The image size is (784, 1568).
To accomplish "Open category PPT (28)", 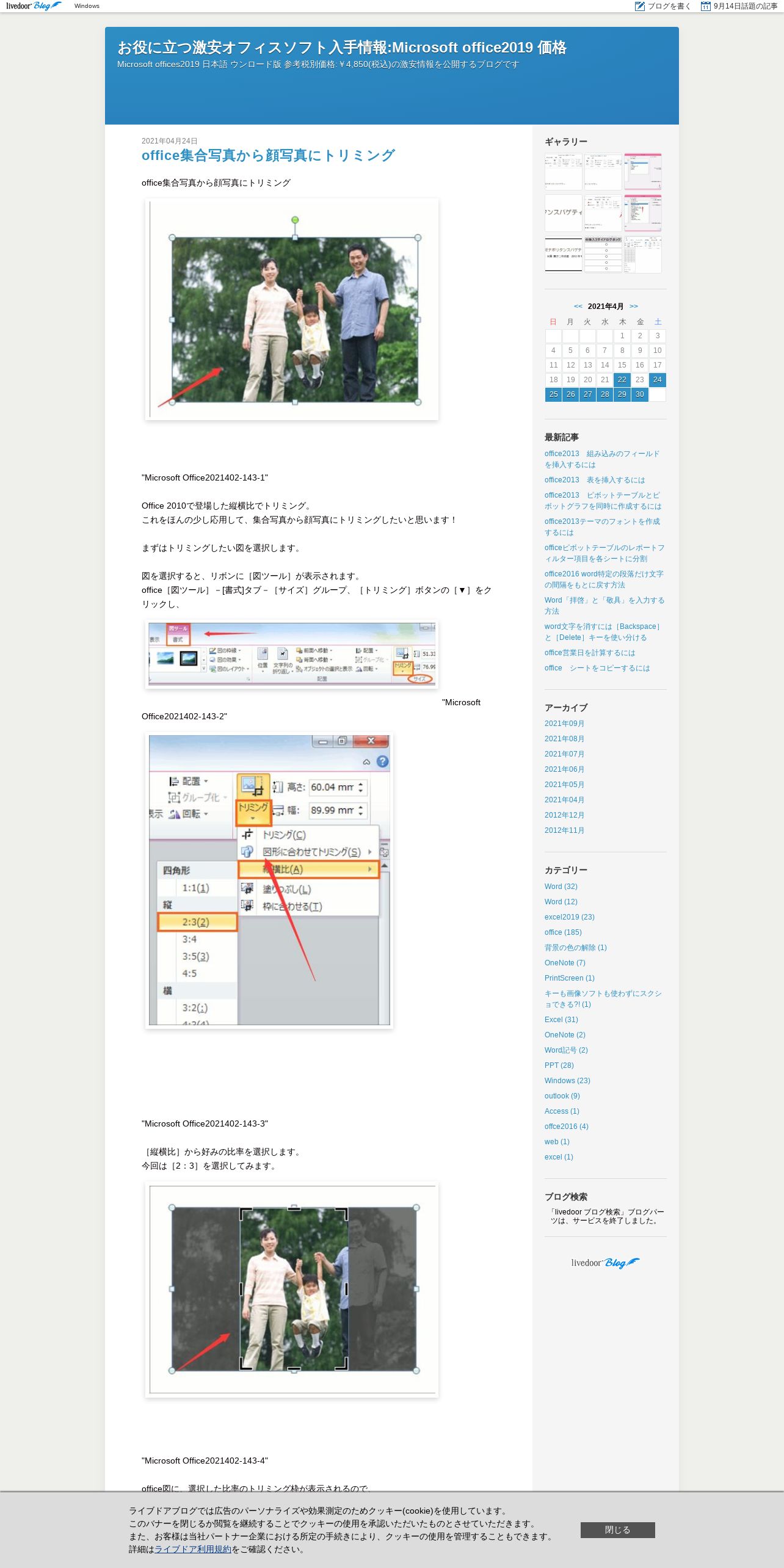I will [559, 1065].
